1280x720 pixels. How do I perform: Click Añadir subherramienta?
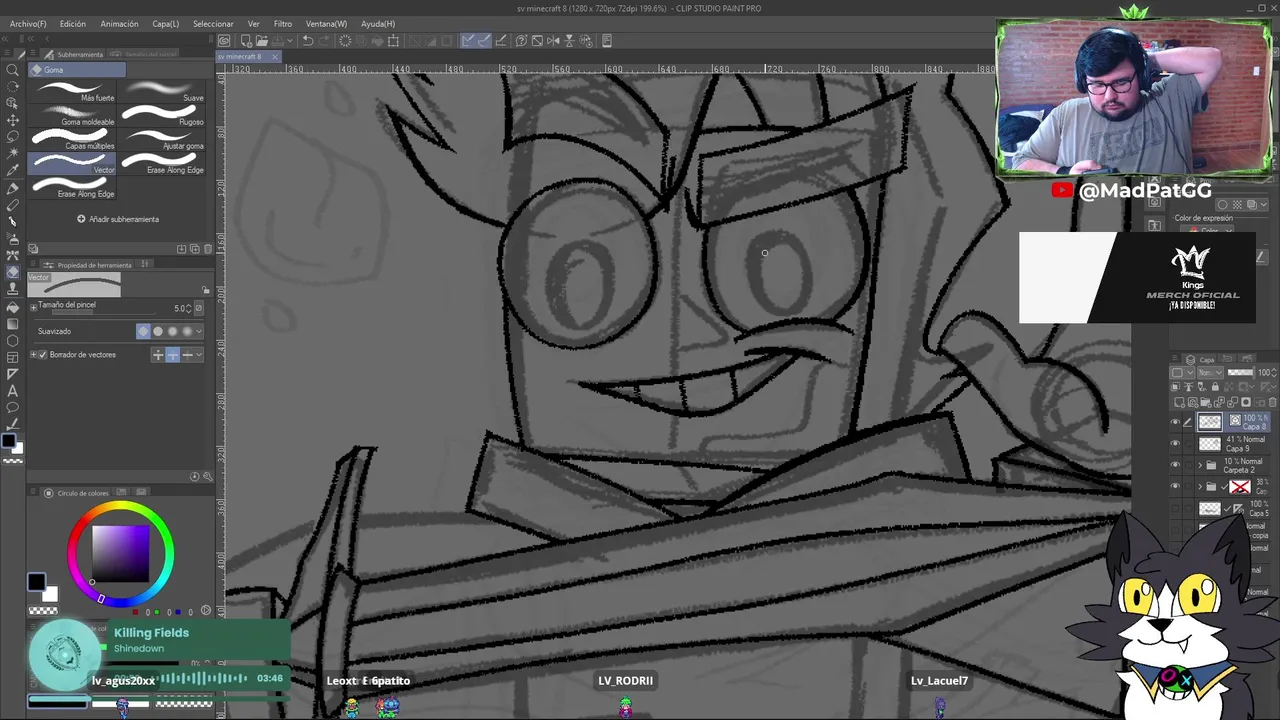[x=118, y=219]
